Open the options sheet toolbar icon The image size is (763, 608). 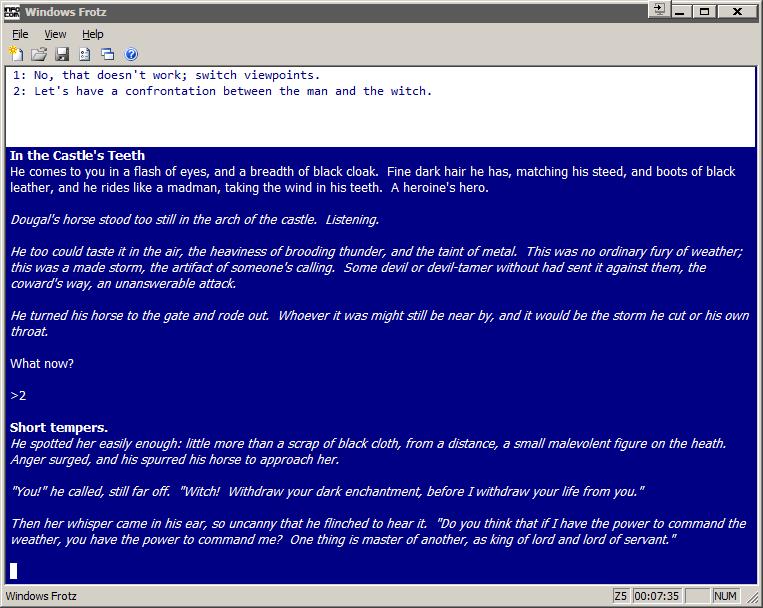[85, 54]
